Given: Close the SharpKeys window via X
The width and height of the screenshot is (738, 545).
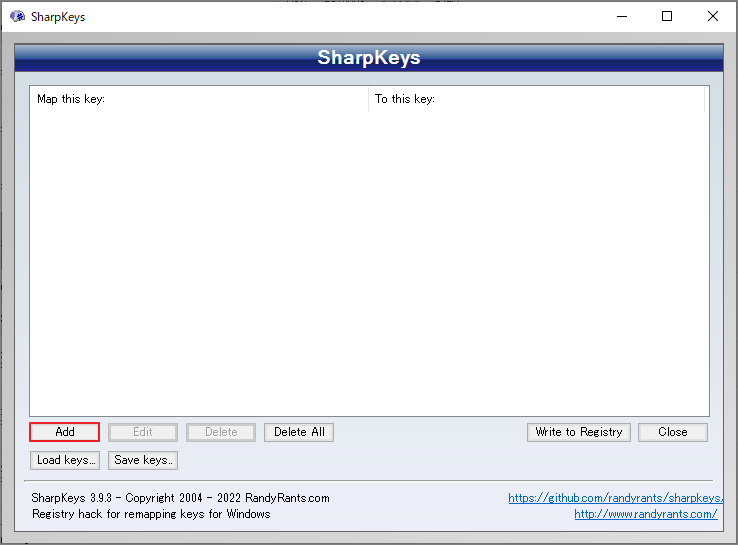Looking at the screenshot, I should click(713, 16).
